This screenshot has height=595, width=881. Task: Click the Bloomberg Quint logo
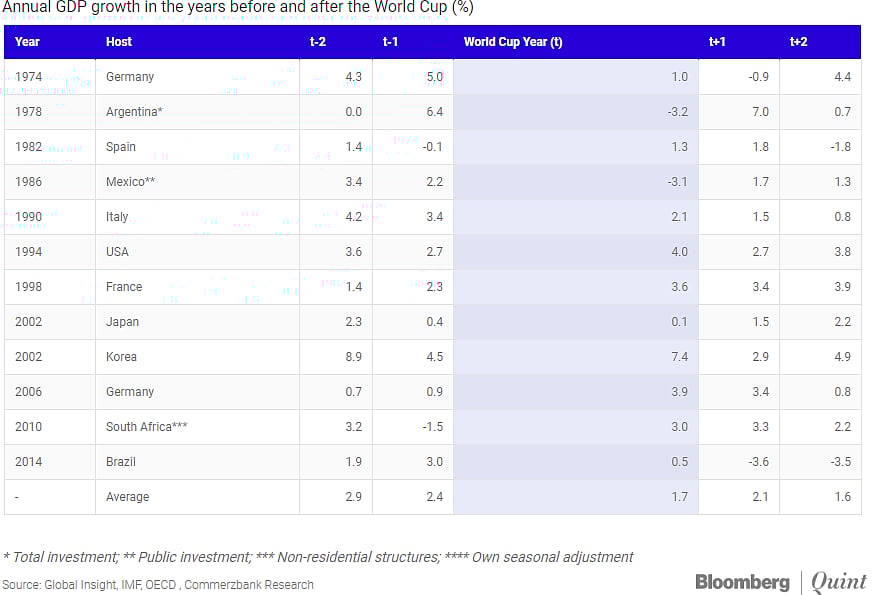tap(781, 582)
